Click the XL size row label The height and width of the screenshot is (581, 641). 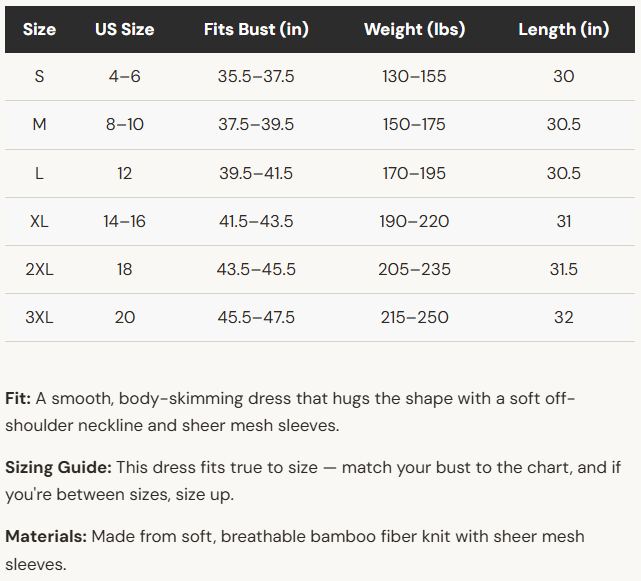pos(39,222)
